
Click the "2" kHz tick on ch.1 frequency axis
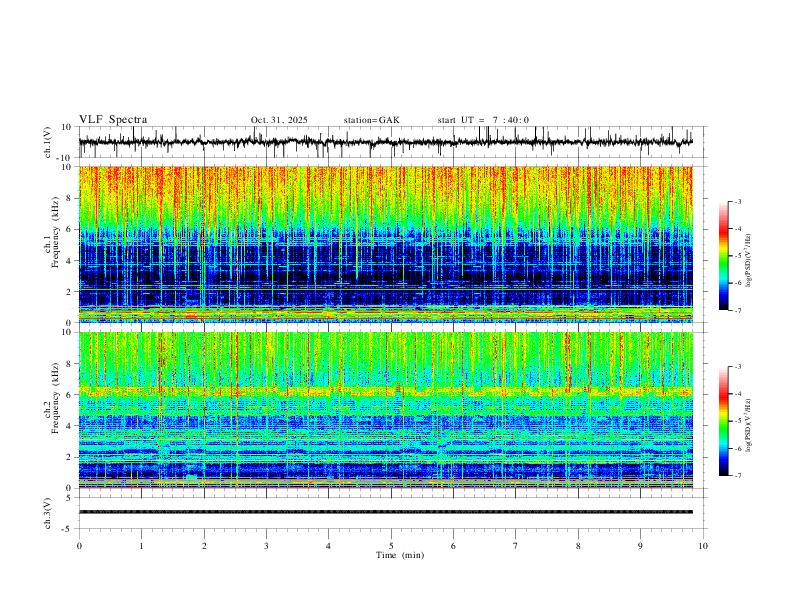tap(70, 292)
